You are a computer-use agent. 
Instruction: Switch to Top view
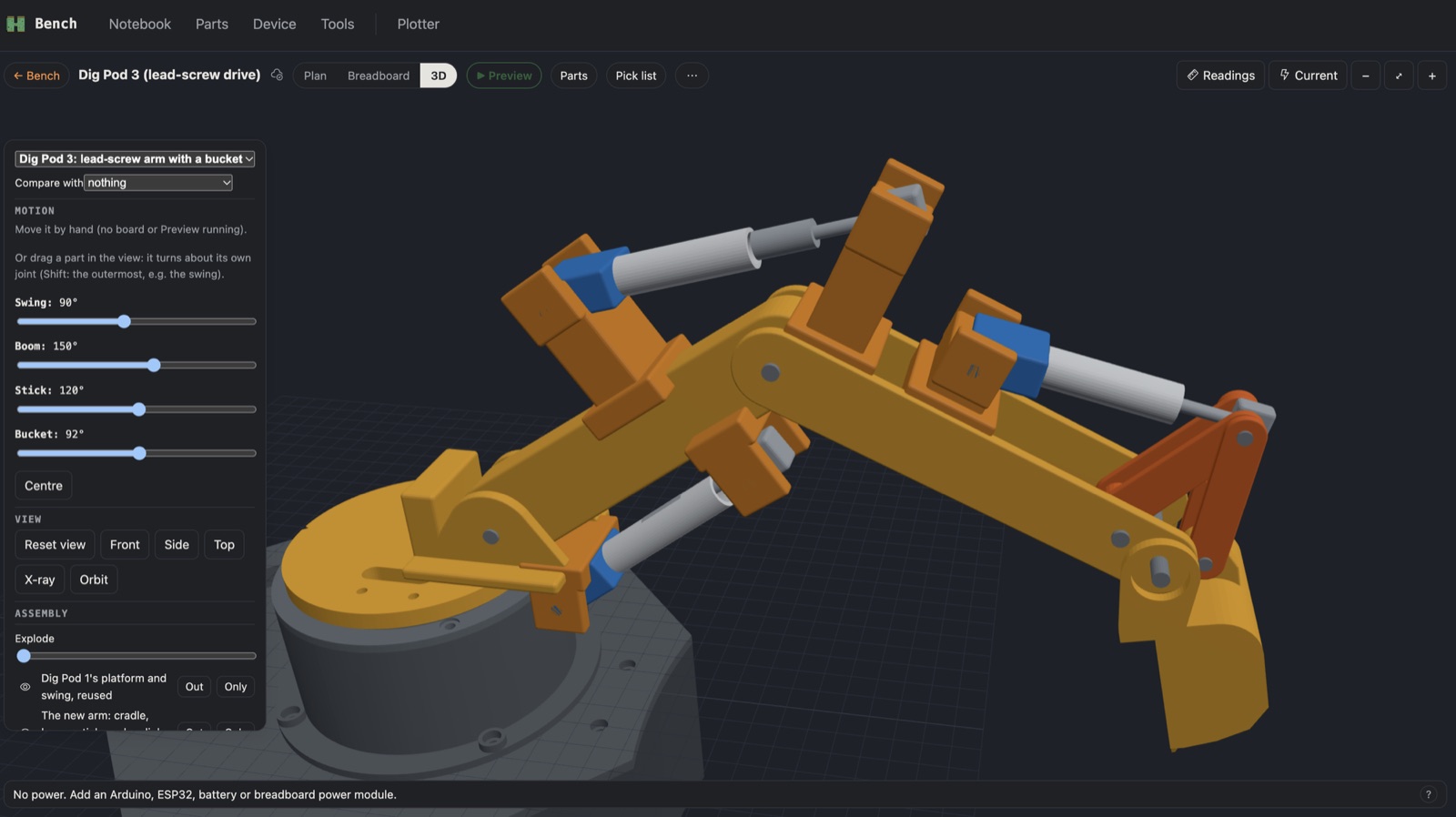coord(224,545)
